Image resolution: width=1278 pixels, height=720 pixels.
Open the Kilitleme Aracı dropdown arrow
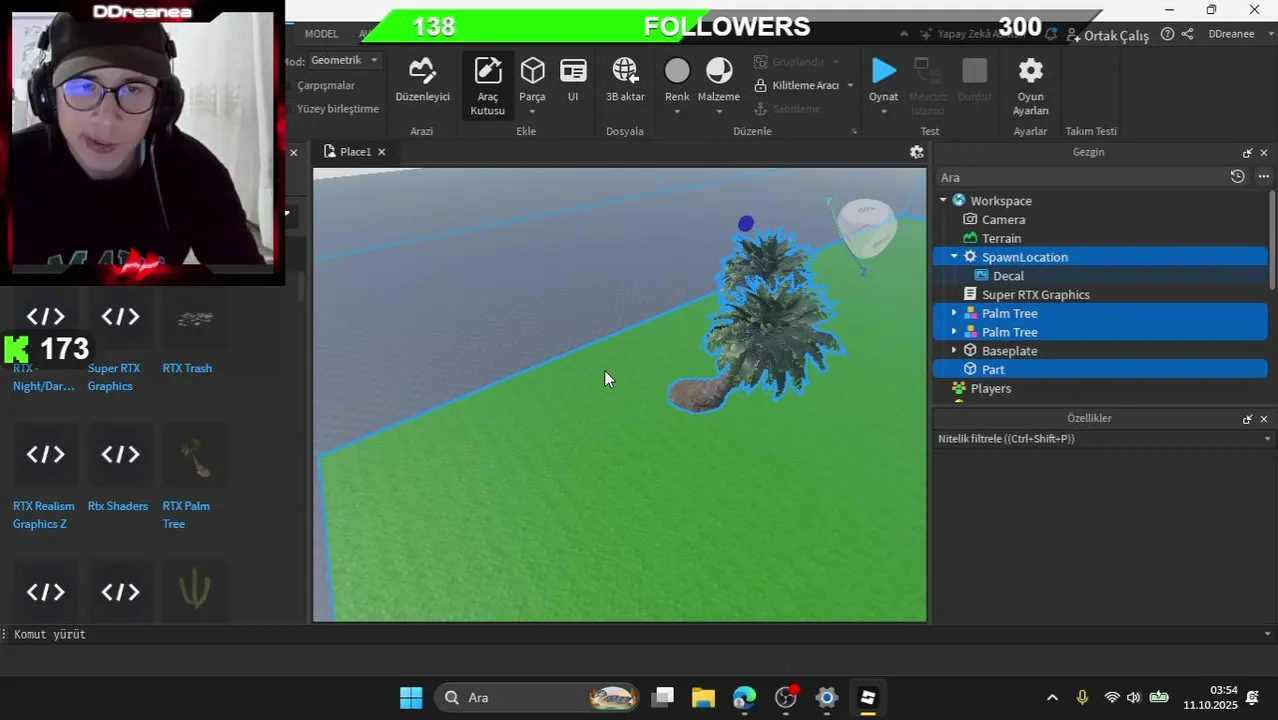click(850, 85)
